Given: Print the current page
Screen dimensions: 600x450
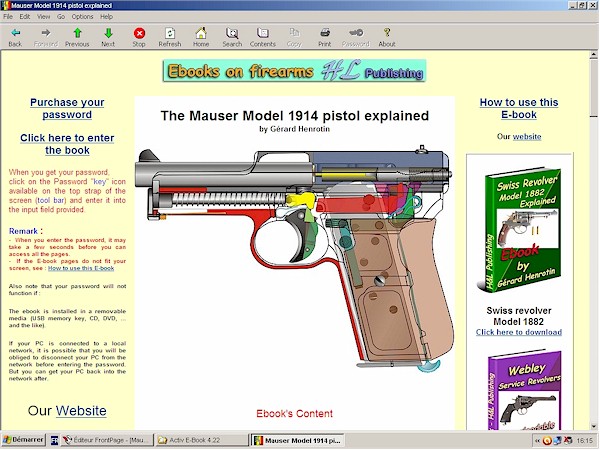Looking at the screenshot, I should [x=324, y=37].
